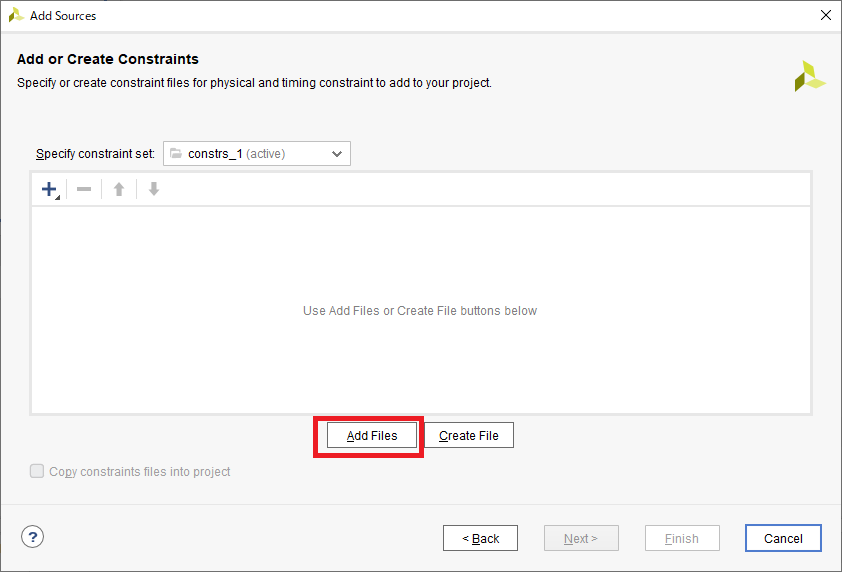This screenshot has width=842, height=572.
Task: Expand the constraint set chevron arrow
Action: pos(337,154)
